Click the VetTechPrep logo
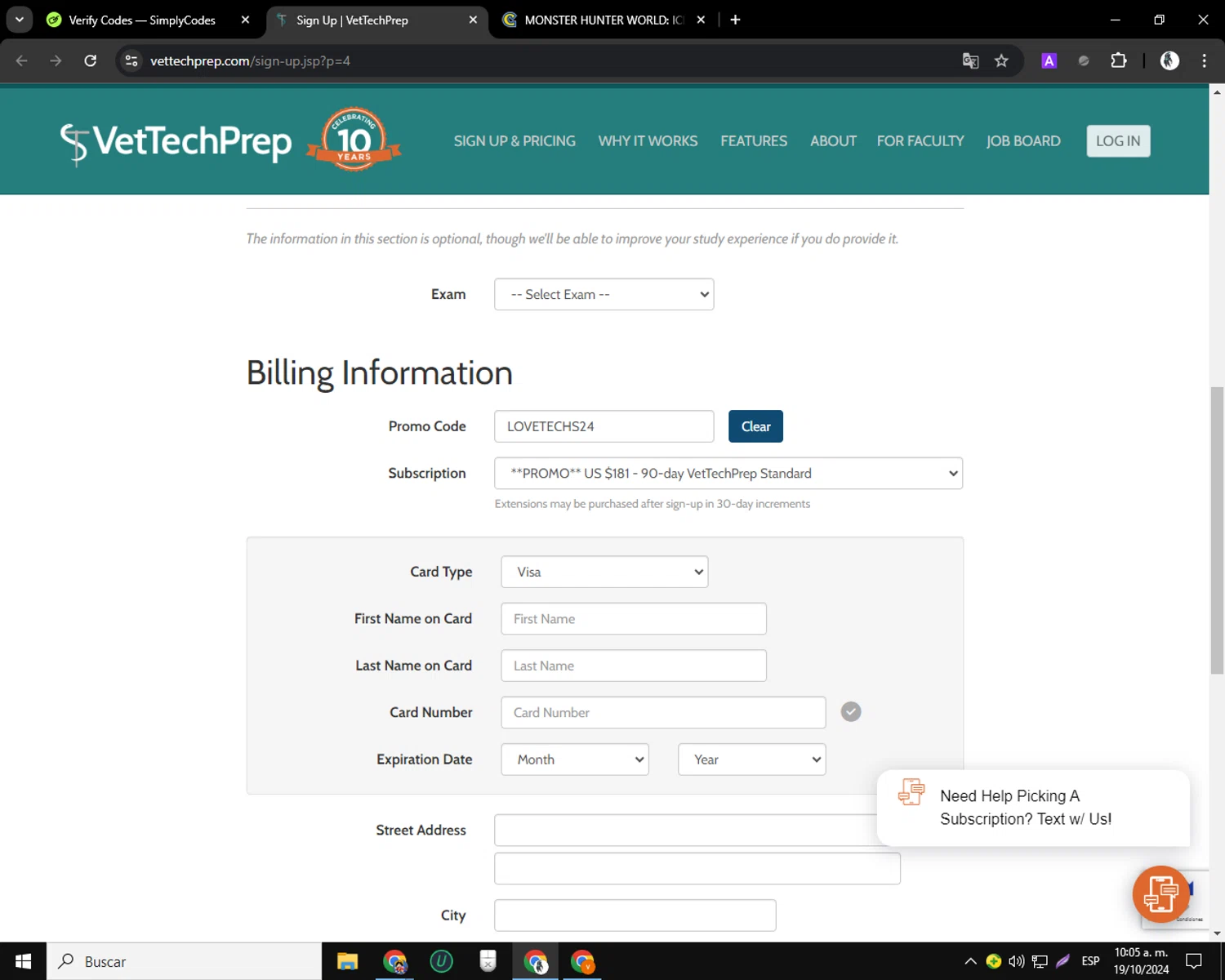Image resolution: width=1225 pixels, height=980 pixels. coord(176,142)
